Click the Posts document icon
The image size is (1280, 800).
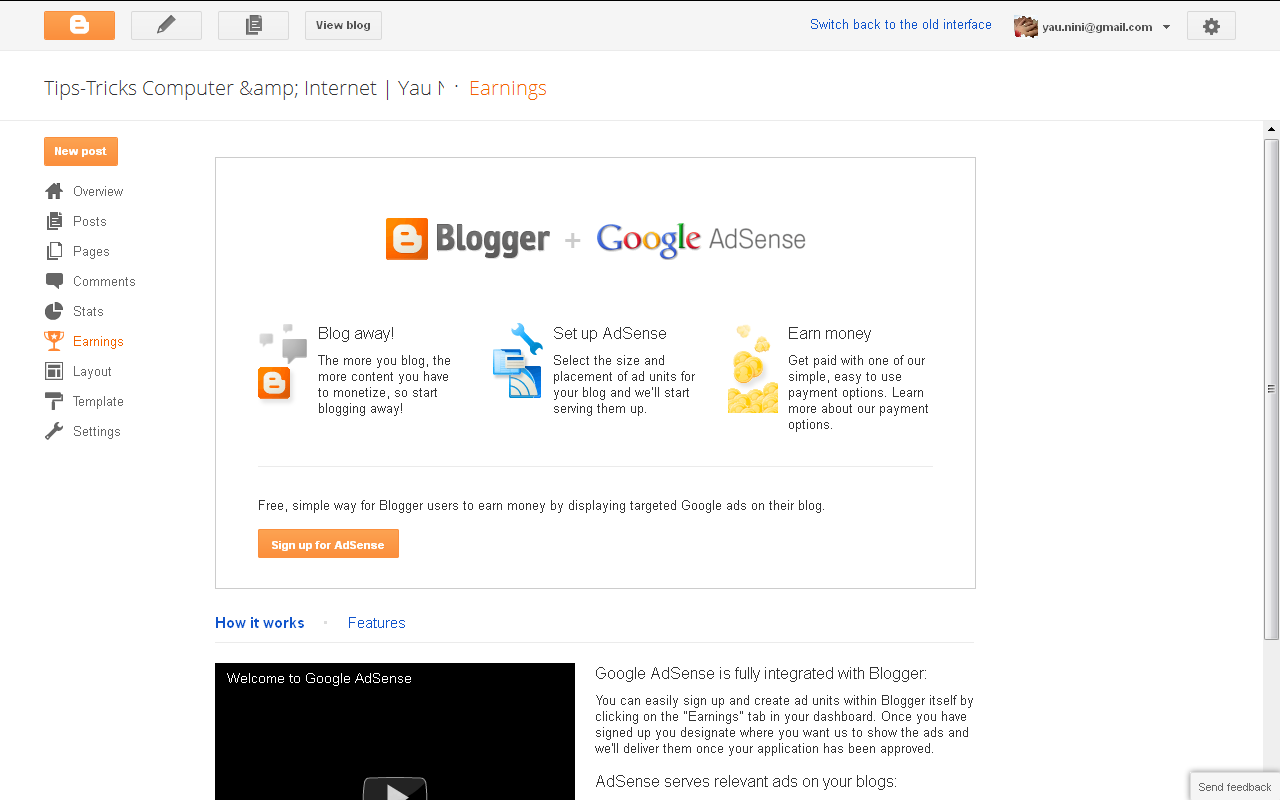coord(54,221)
